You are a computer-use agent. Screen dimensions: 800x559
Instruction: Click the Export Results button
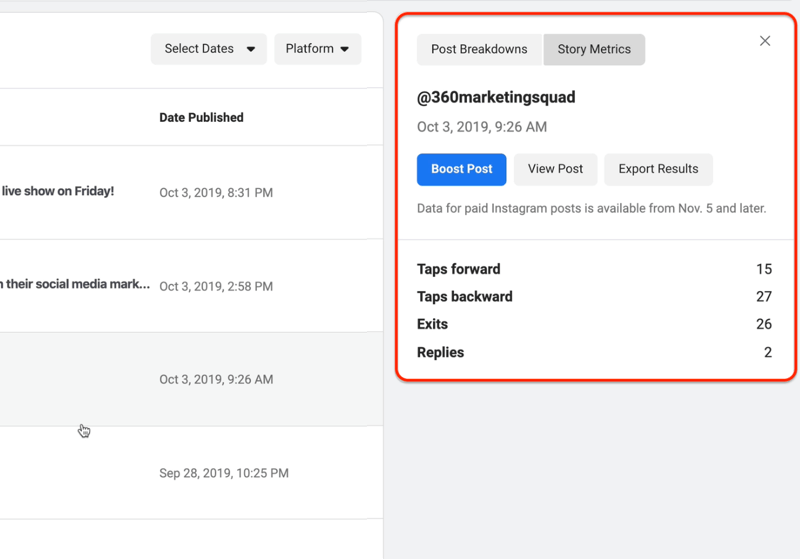click(x=658, y=169)
